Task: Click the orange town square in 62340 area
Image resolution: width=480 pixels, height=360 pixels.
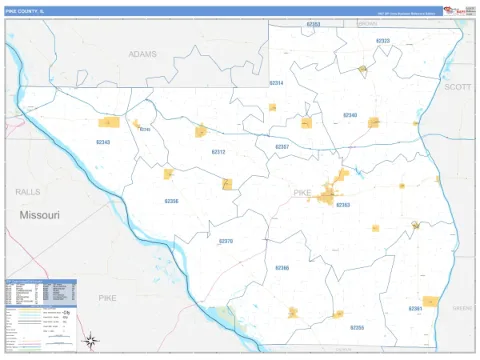Action: 373,122
